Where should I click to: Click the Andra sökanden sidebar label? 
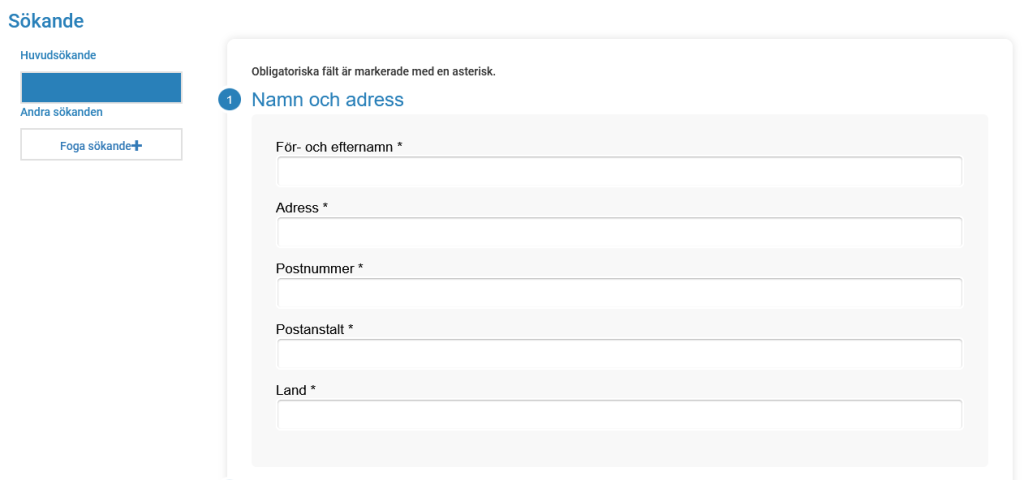point(62,112)
